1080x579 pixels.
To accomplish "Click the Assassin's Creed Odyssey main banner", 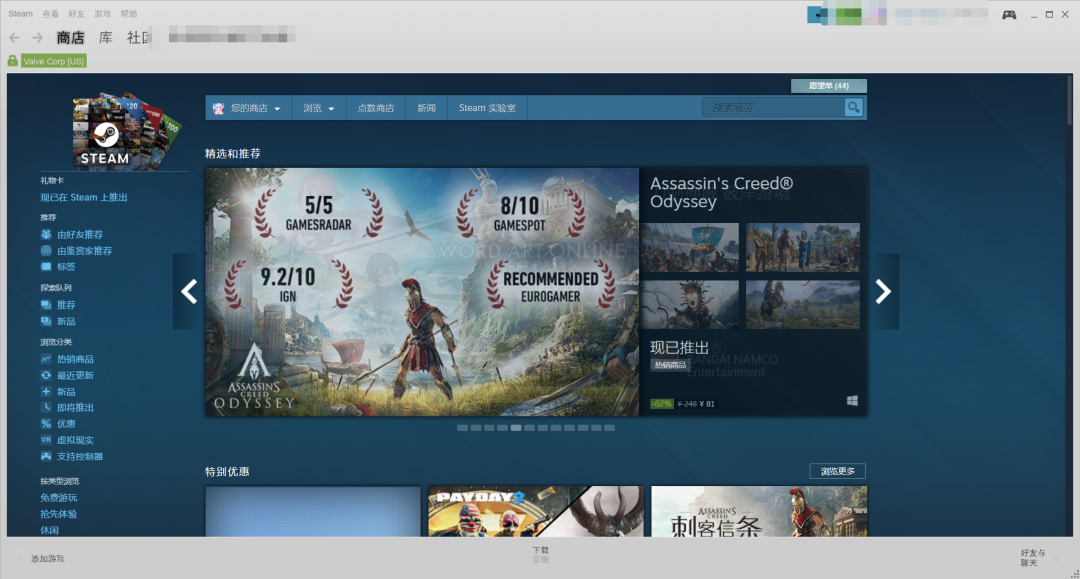I will (x=422, y=292).
